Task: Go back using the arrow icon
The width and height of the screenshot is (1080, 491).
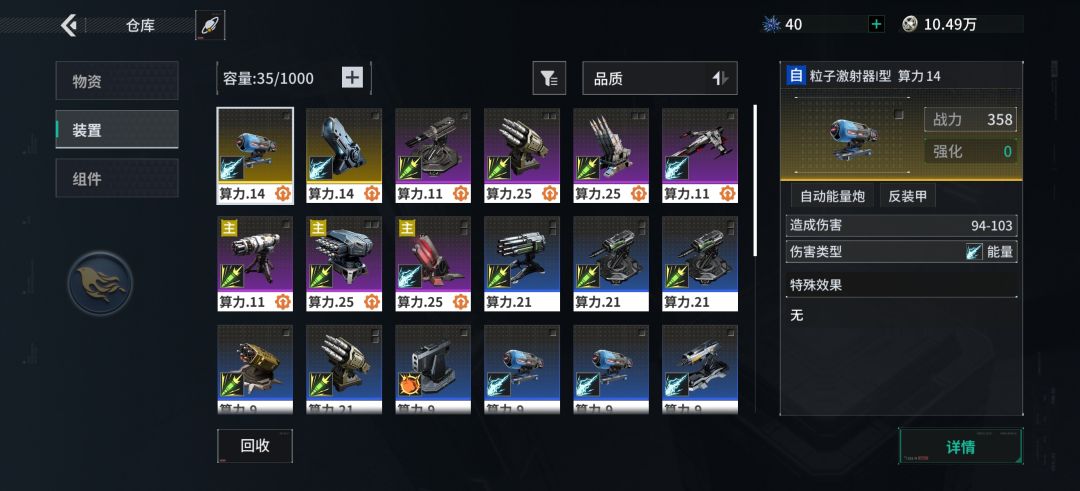Action: [68, 25]
